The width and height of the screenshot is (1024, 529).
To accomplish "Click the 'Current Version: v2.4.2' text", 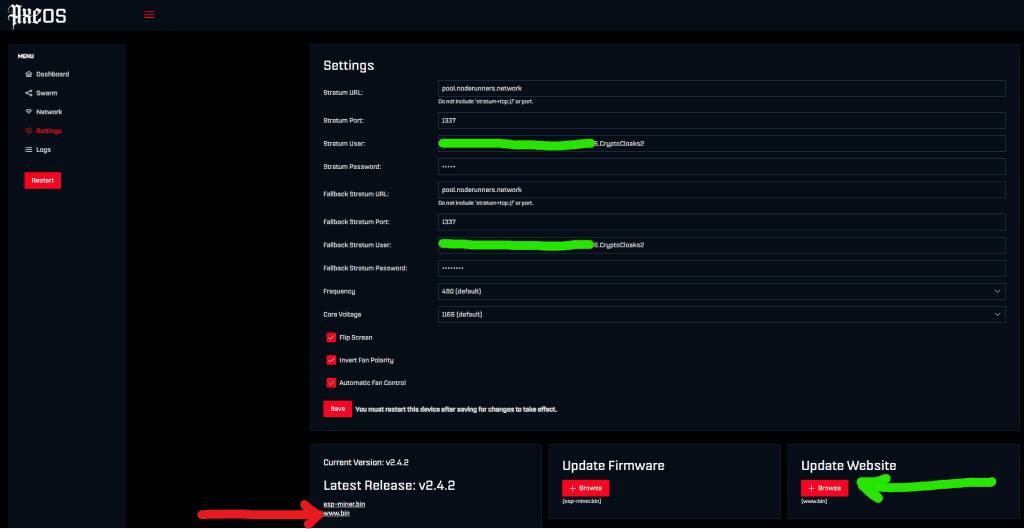I will tap(366, 462).
